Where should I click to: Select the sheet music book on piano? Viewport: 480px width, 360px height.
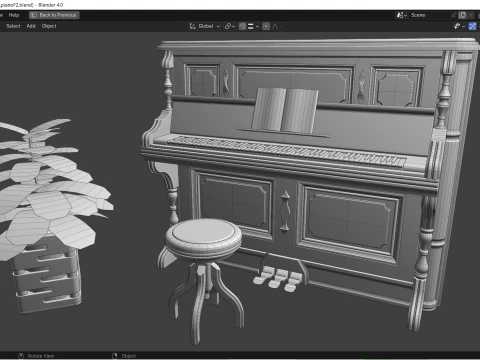[285, 111]
